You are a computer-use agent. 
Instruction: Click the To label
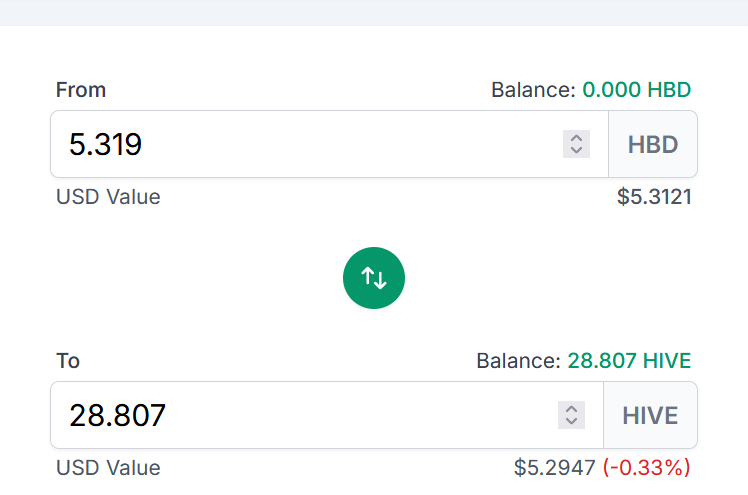tap(68, 361)
